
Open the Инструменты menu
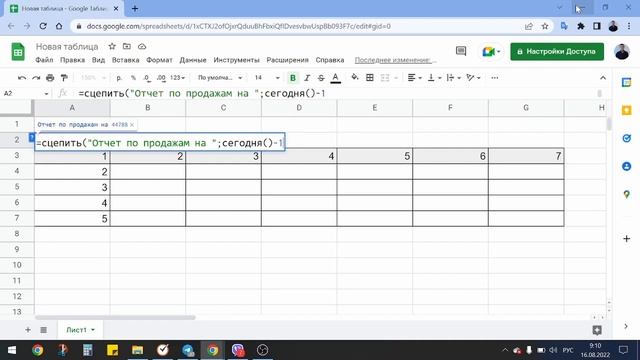click(x=236, y=60)
